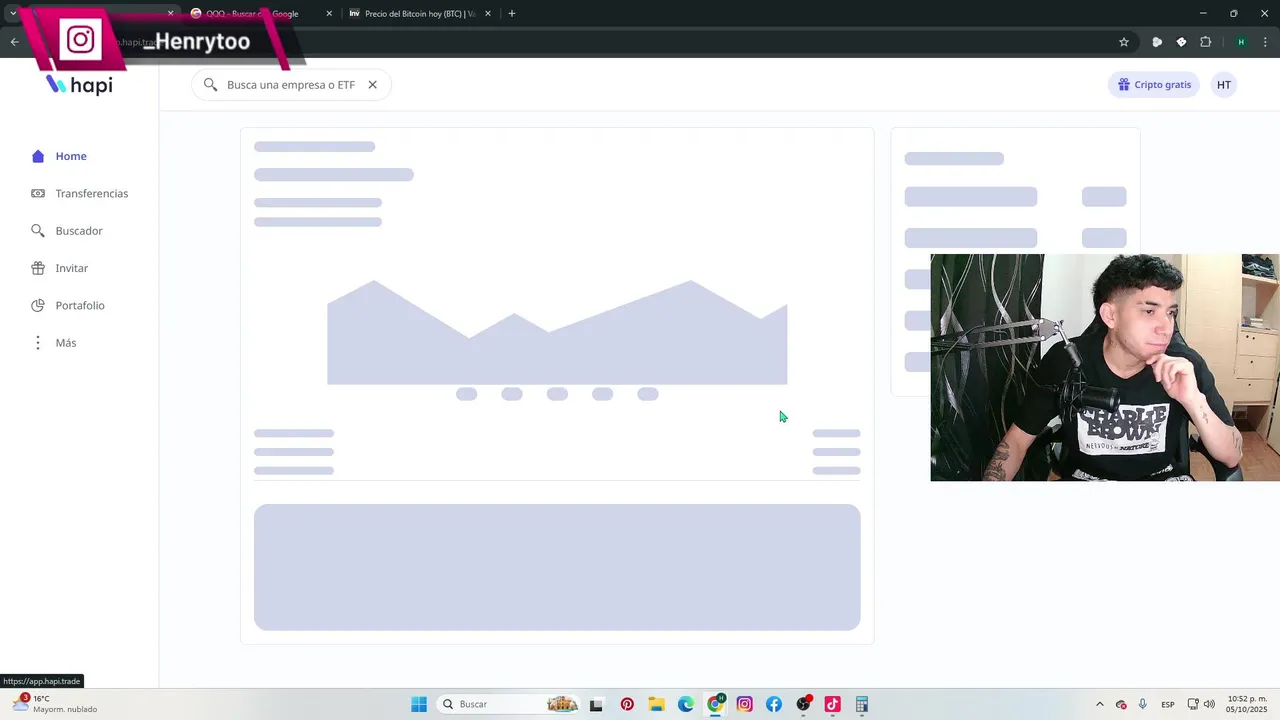Close the QQQ Google search tab
This screenshot has height=720, width=1280.
pos(329,14)
